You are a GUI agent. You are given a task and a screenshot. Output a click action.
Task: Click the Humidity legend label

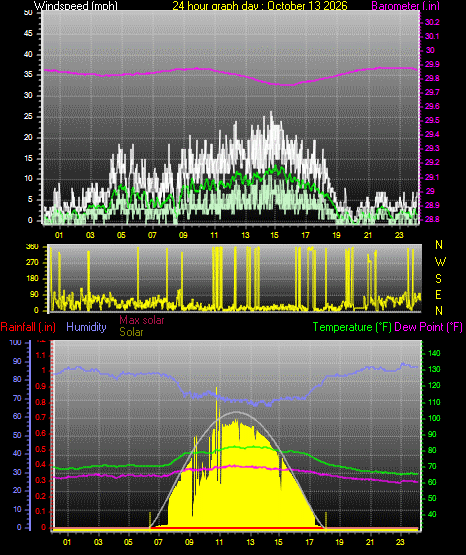click(x=86, y=327)
